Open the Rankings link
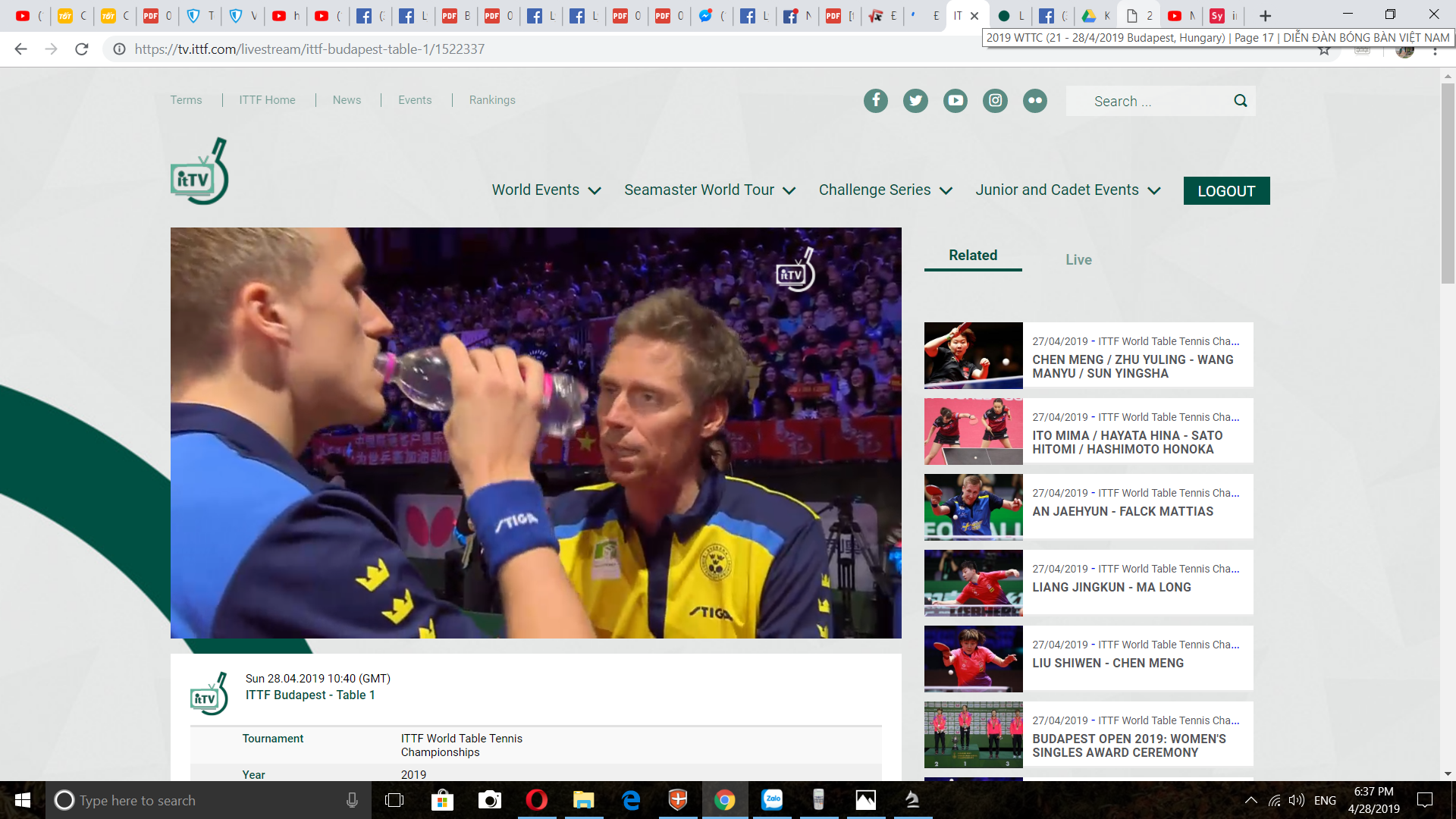The width and height of the screenshot is (1456, 819). pyautogui.click(x=492, y=100)
